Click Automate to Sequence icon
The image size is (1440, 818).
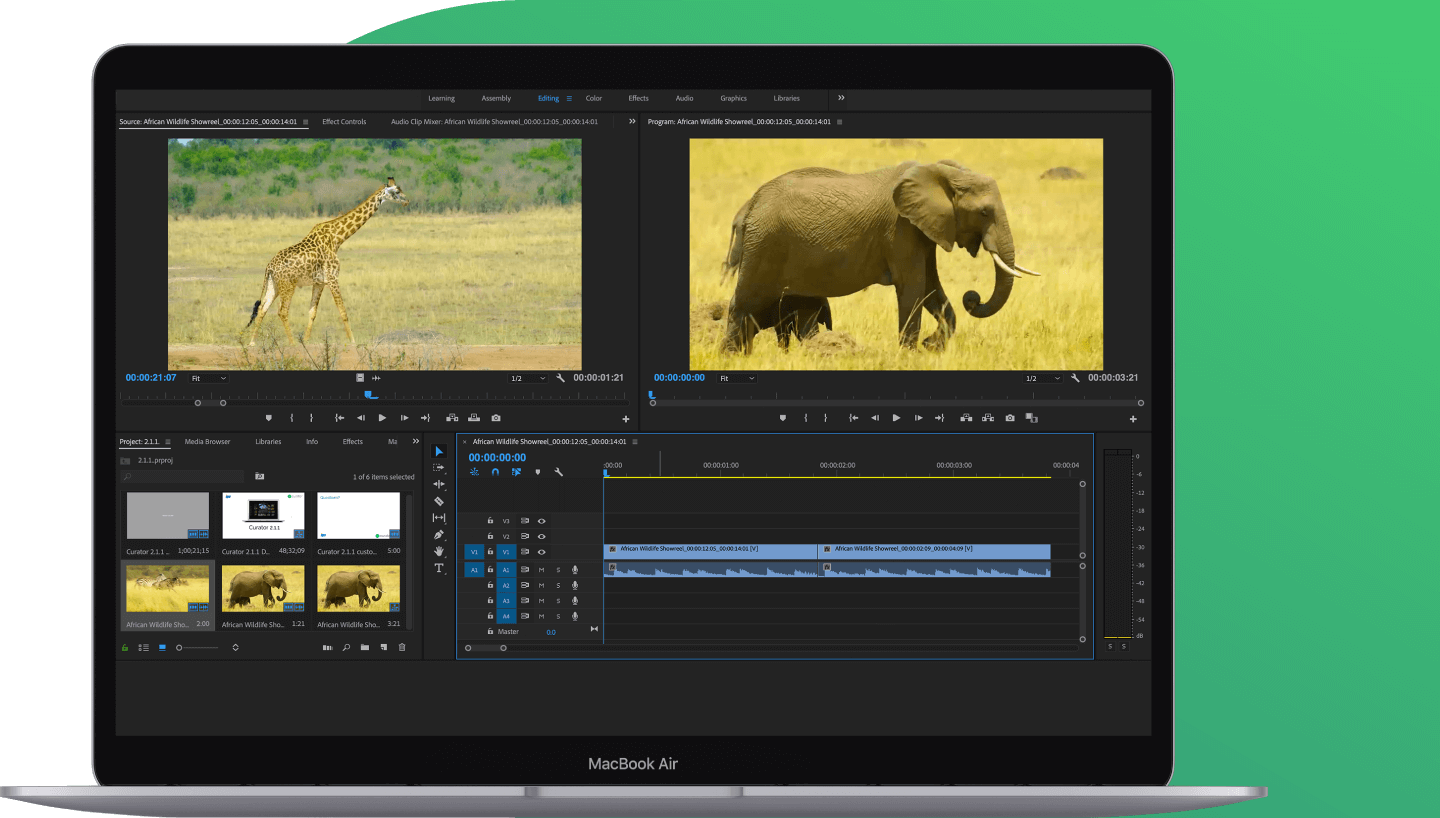point(327,648)
